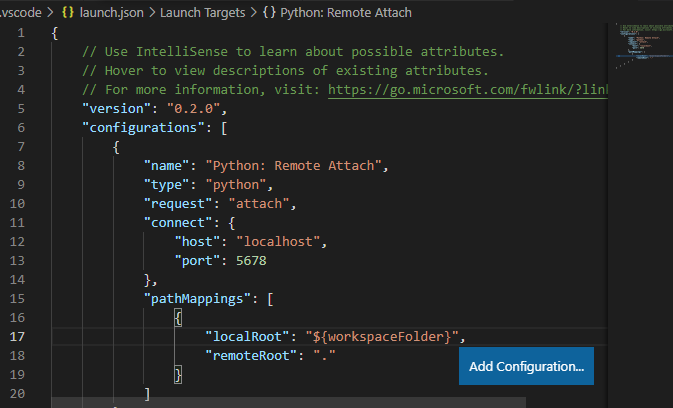Click the "port" key

[x=197, y=260]
